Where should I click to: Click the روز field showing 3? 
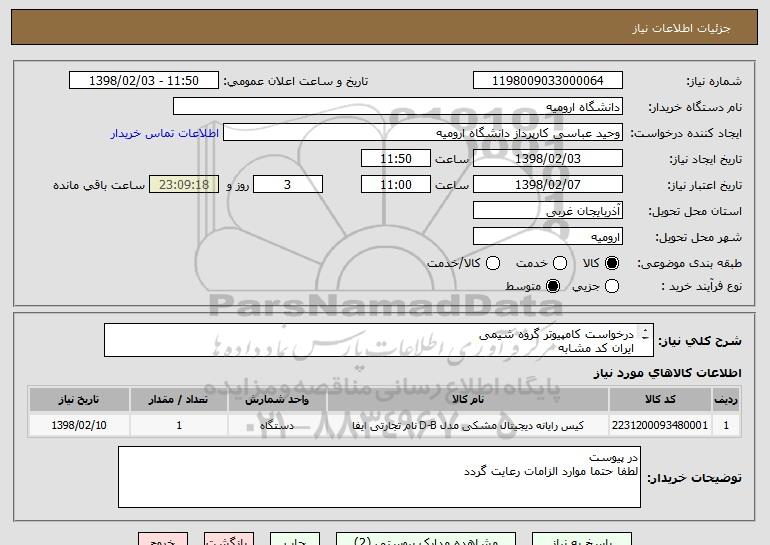pos(288,185)
